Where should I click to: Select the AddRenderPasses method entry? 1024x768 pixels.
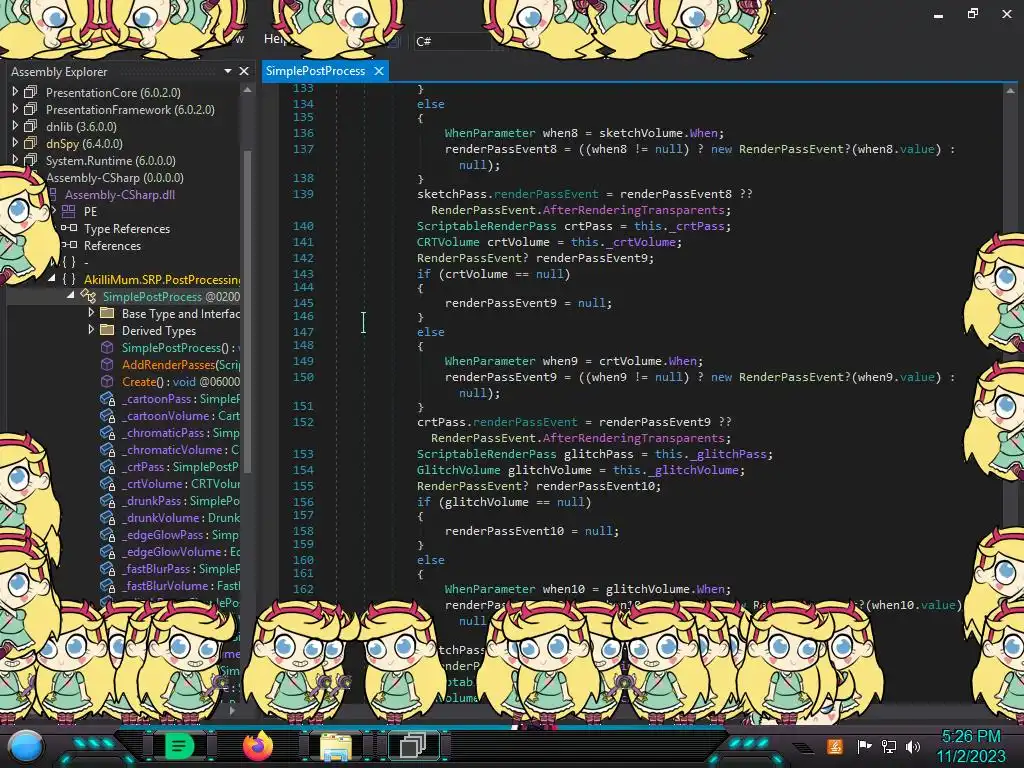(x=181, y=364)
